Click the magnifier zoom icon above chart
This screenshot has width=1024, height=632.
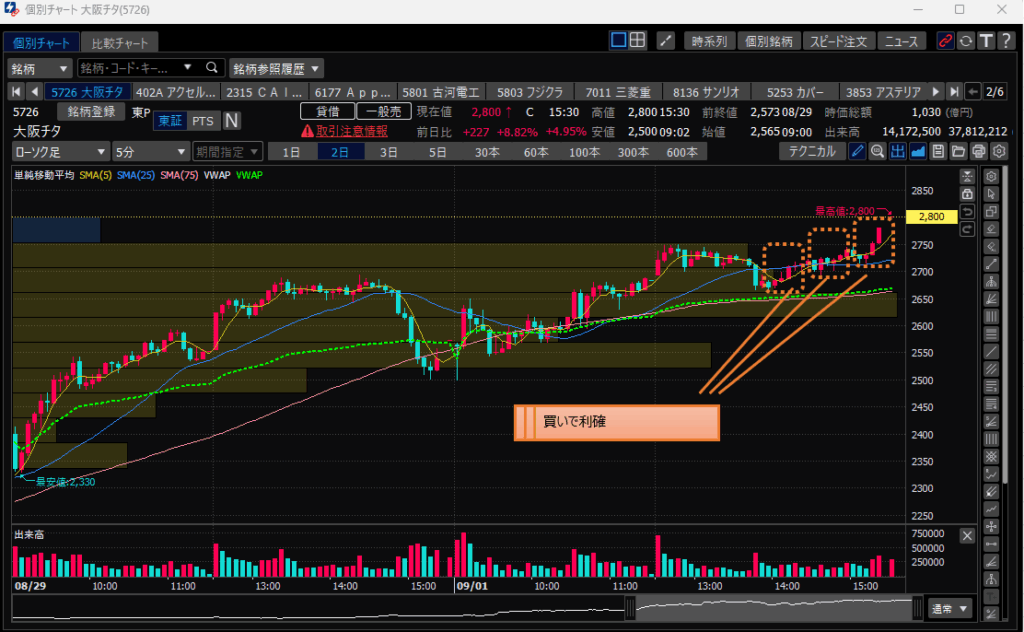click(877, 152)
